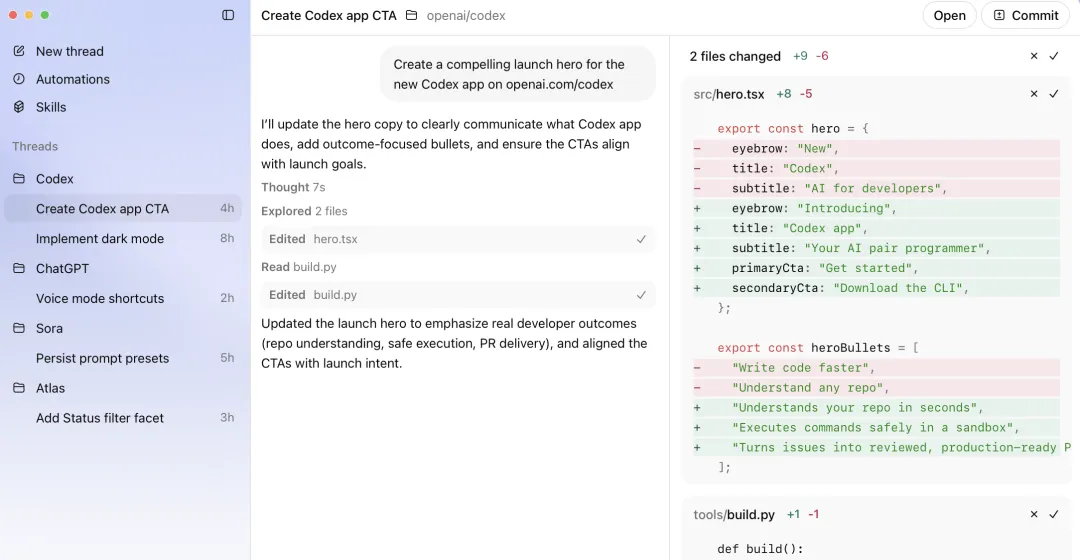
Task: Accept build.py changes with checkmark
Action: click(1054, 514)
